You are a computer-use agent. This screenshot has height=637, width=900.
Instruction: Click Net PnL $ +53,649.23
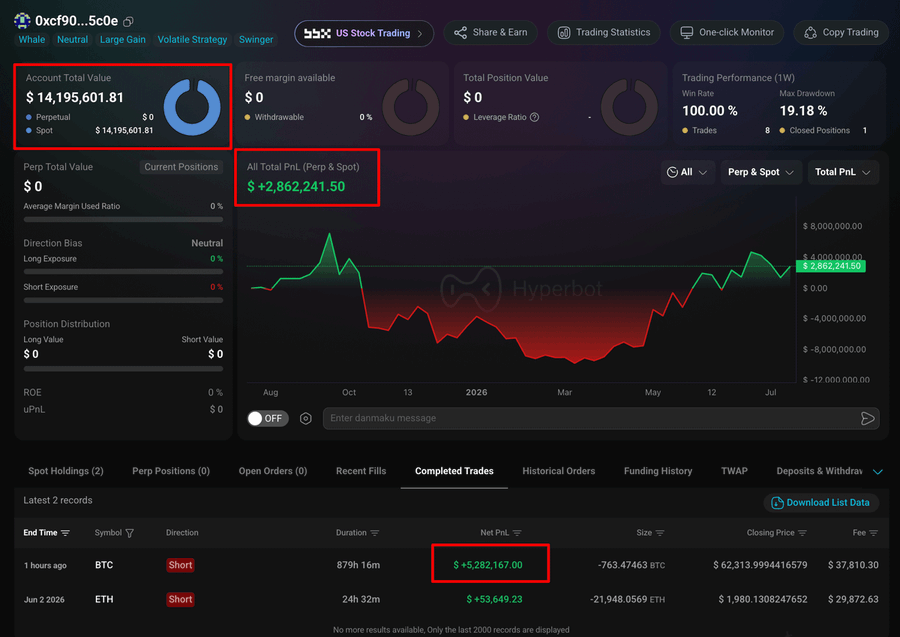[494, 599]
